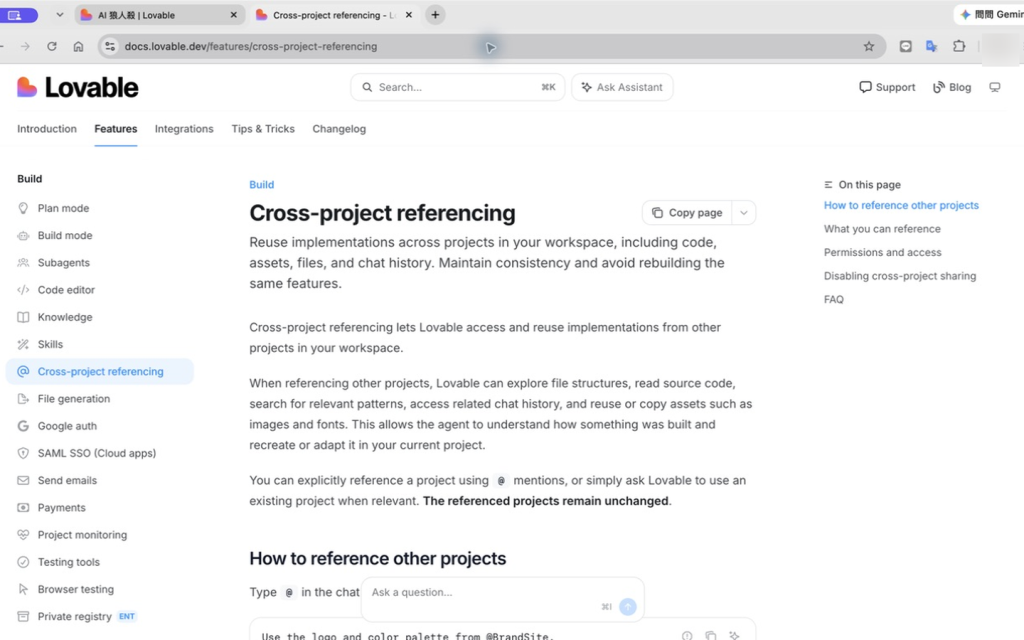
Task: Open a new browser tab
Action: 435,15
